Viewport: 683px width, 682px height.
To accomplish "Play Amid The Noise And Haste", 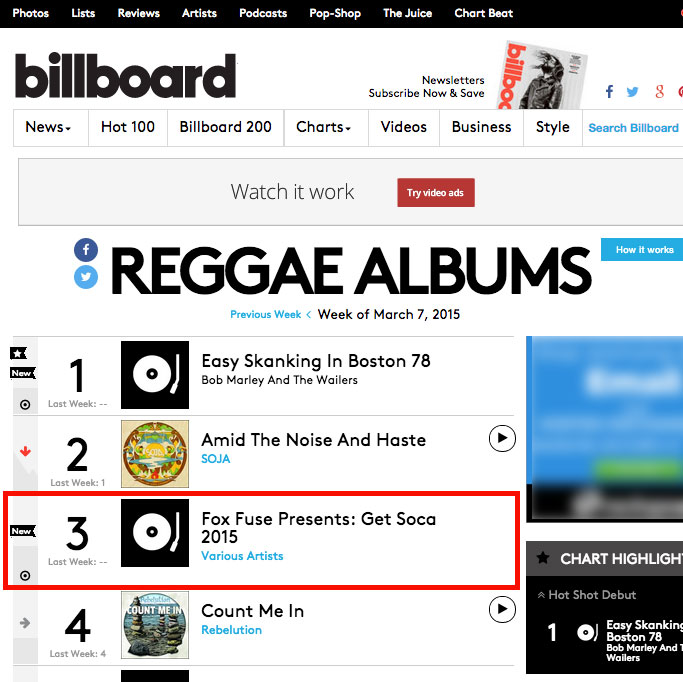I will tap(502, 438).
